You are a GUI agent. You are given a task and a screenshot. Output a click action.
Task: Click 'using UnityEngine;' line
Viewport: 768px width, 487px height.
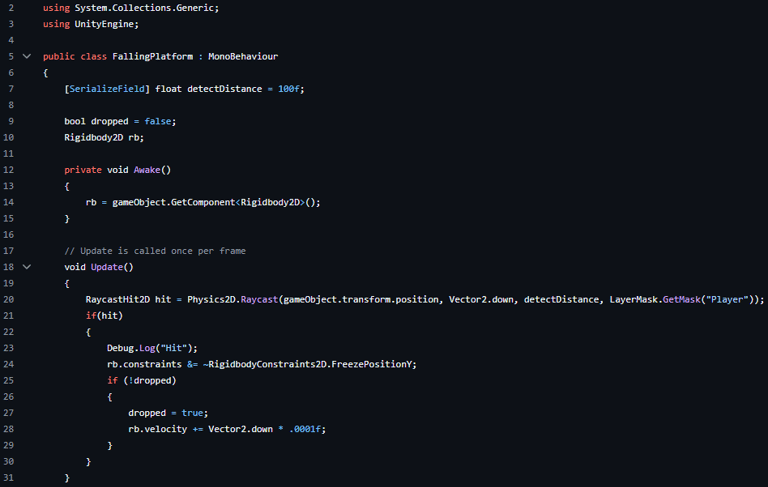[91, 24]
